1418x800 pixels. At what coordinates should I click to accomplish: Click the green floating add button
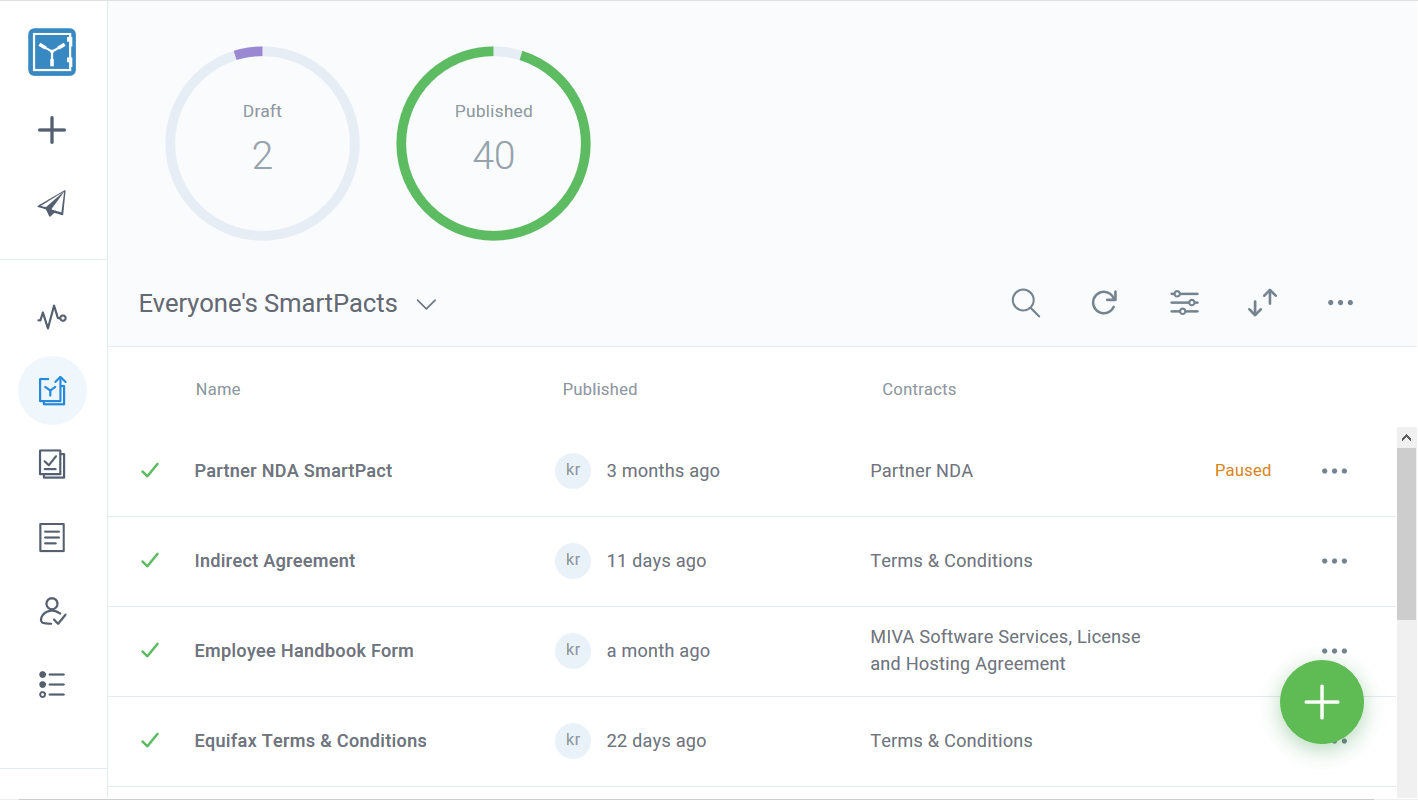[x=1322, y=702]
